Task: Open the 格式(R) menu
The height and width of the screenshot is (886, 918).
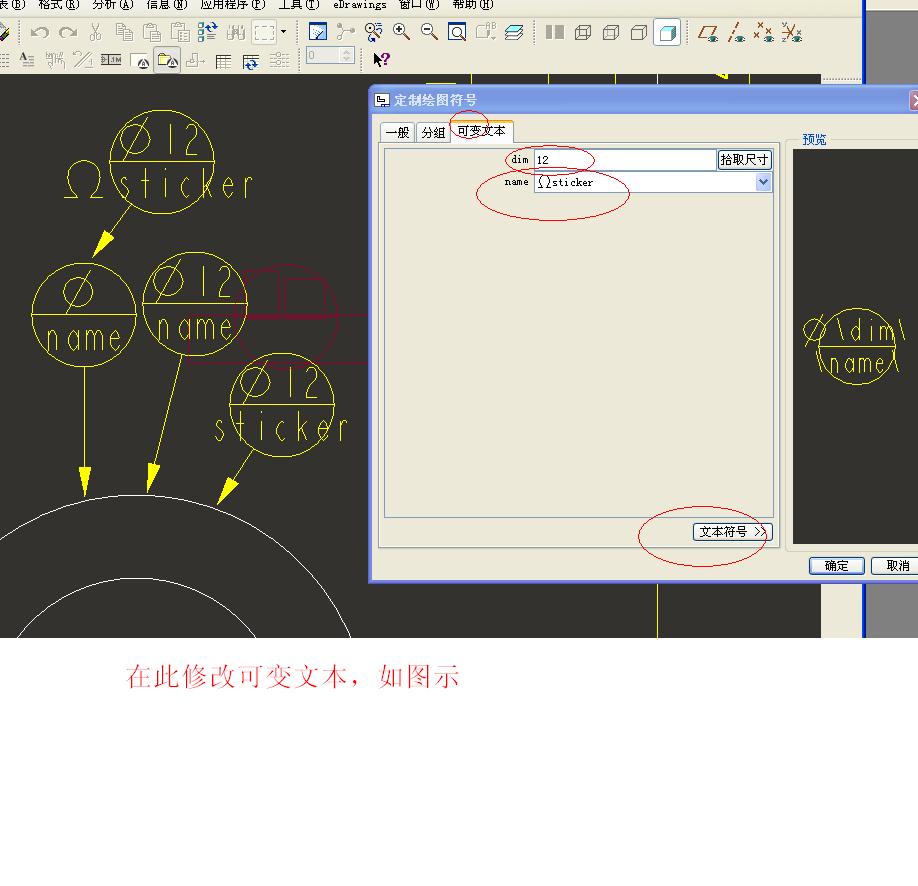Action: (59, 5)
